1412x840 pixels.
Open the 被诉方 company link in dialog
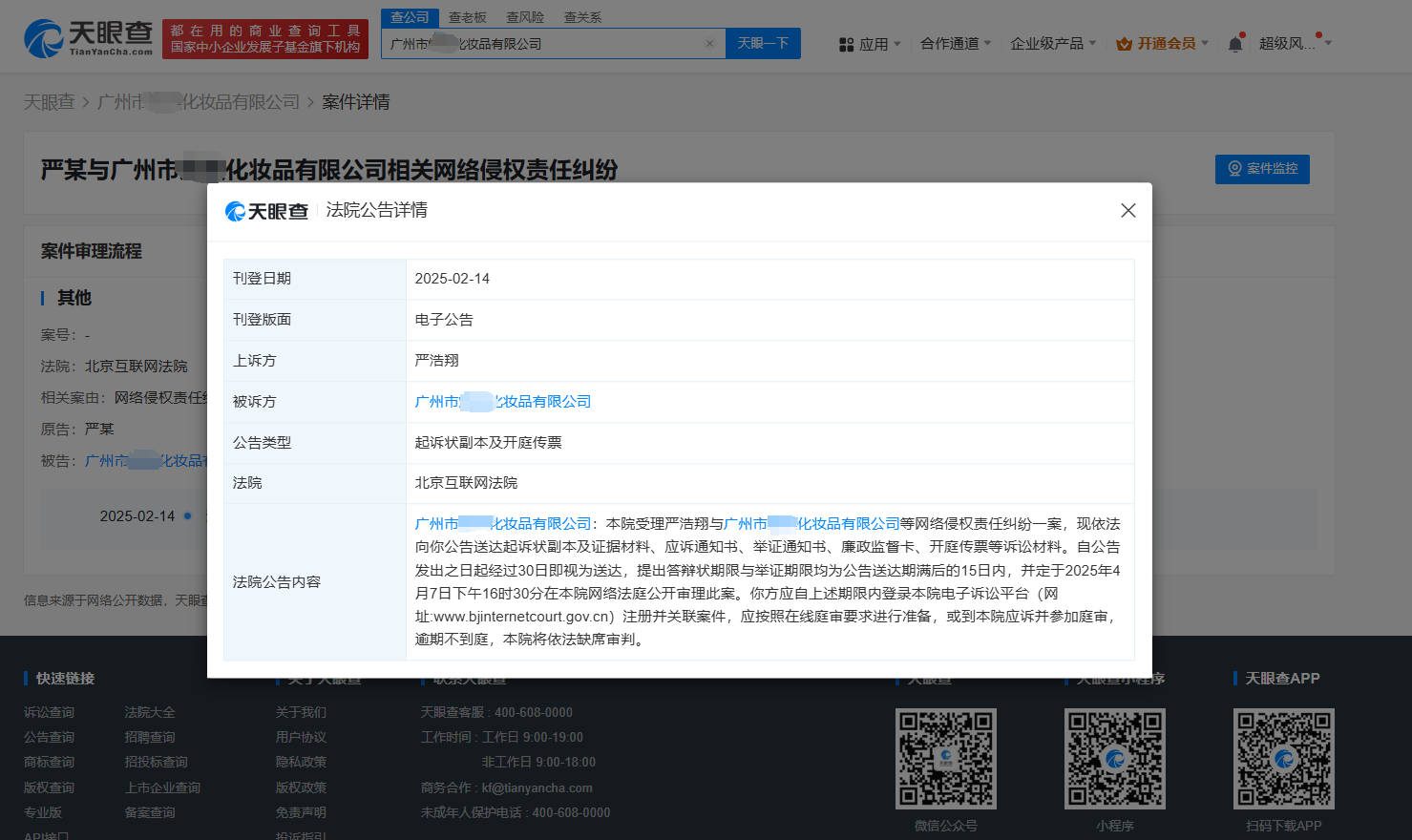pos(503,402)
